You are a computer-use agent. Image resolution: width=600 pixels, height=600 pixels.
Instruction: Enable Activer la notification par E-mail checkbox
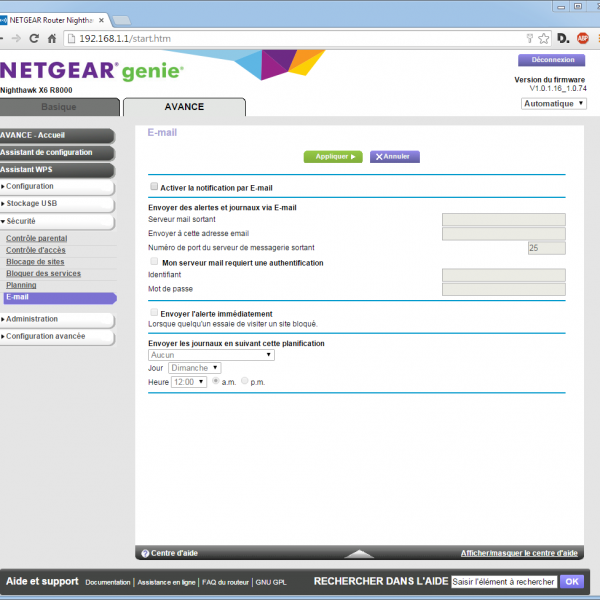pos(154,187)
